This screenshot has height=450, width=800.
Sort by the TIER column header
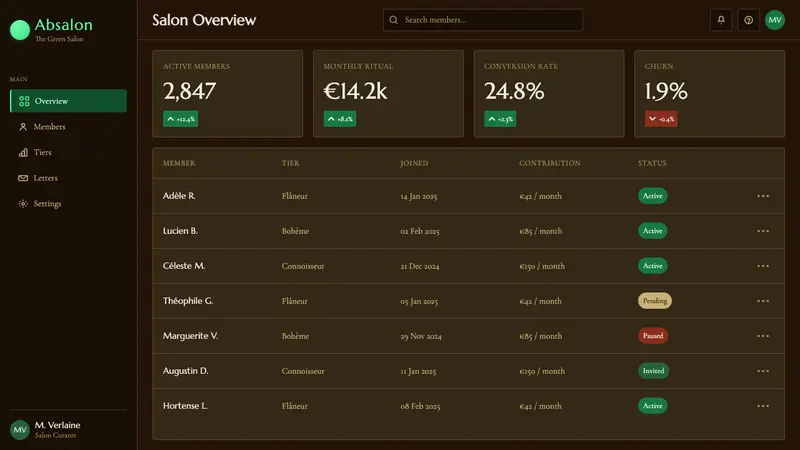pos(290,163)
